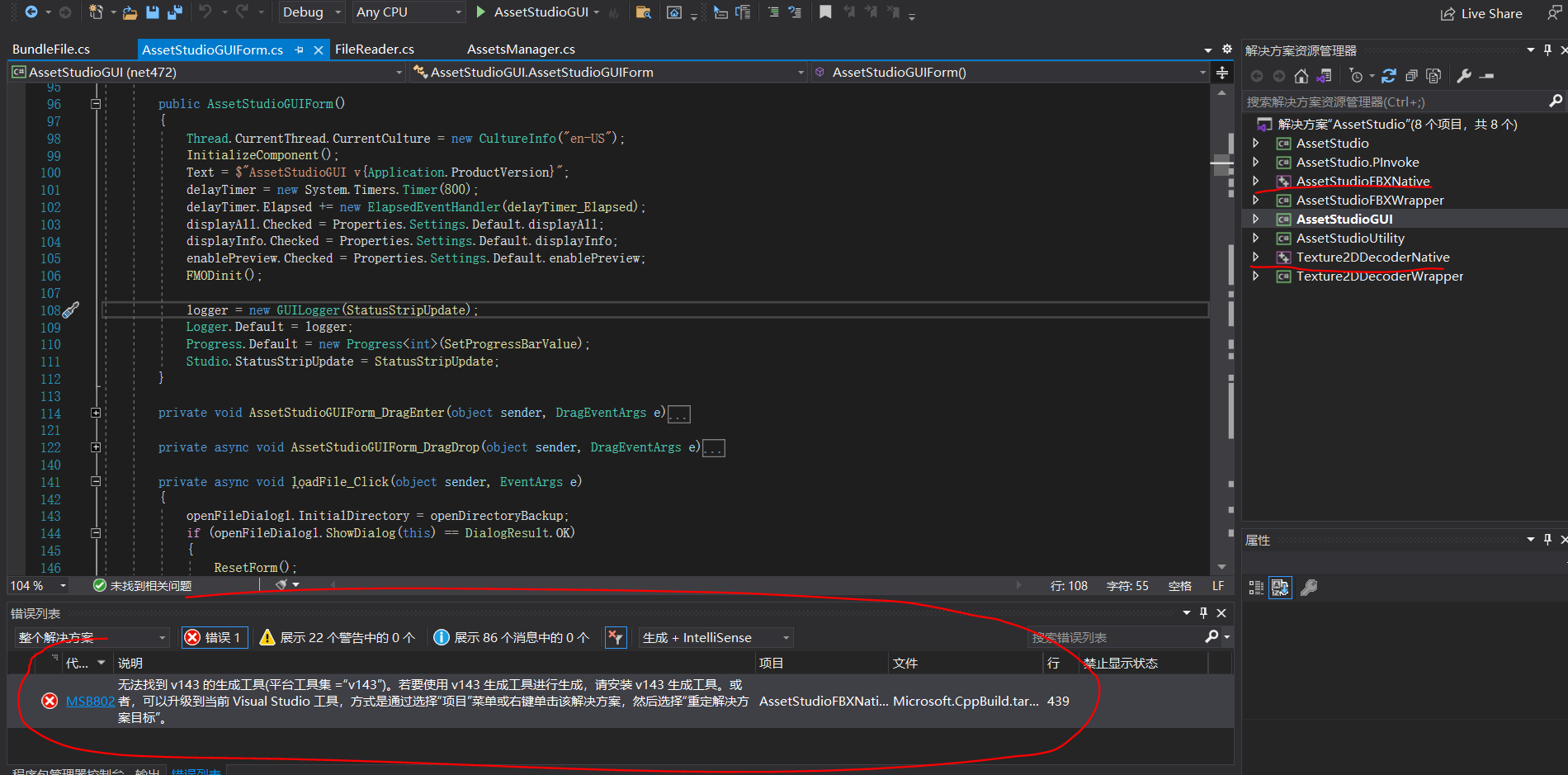Click the Live Share button
1568x775 pixels.
1482,13
